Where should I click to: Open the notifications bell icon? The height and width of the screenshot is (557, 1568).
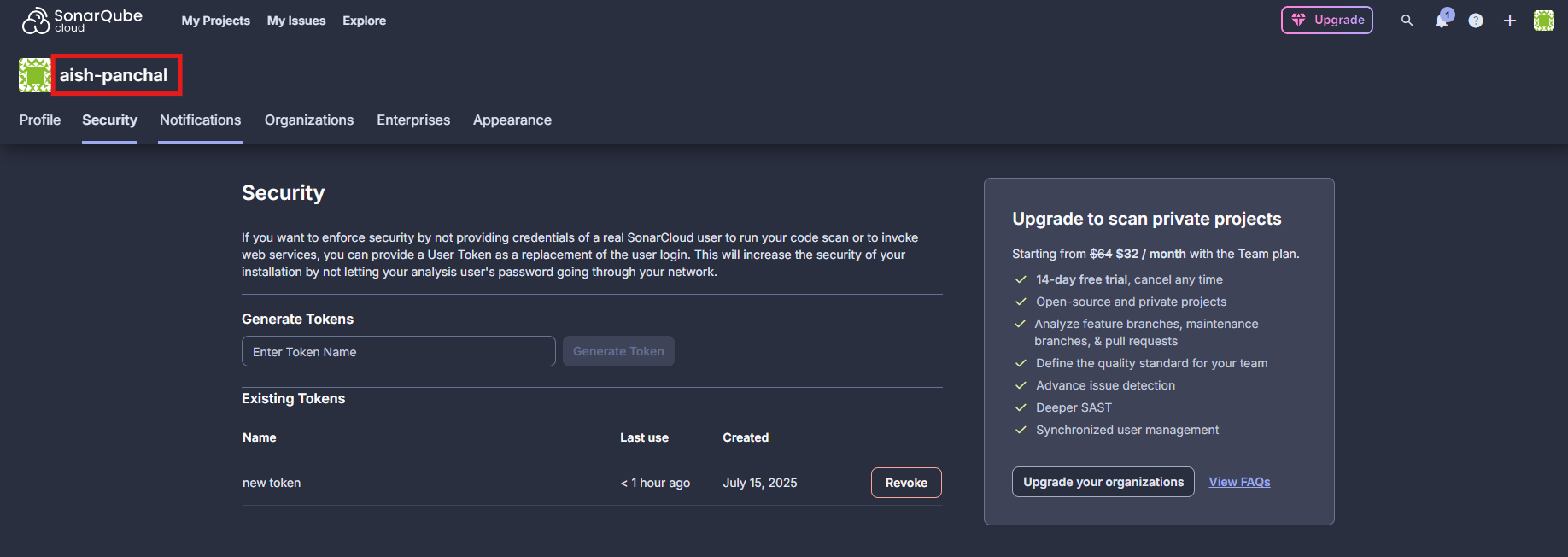1442,20
